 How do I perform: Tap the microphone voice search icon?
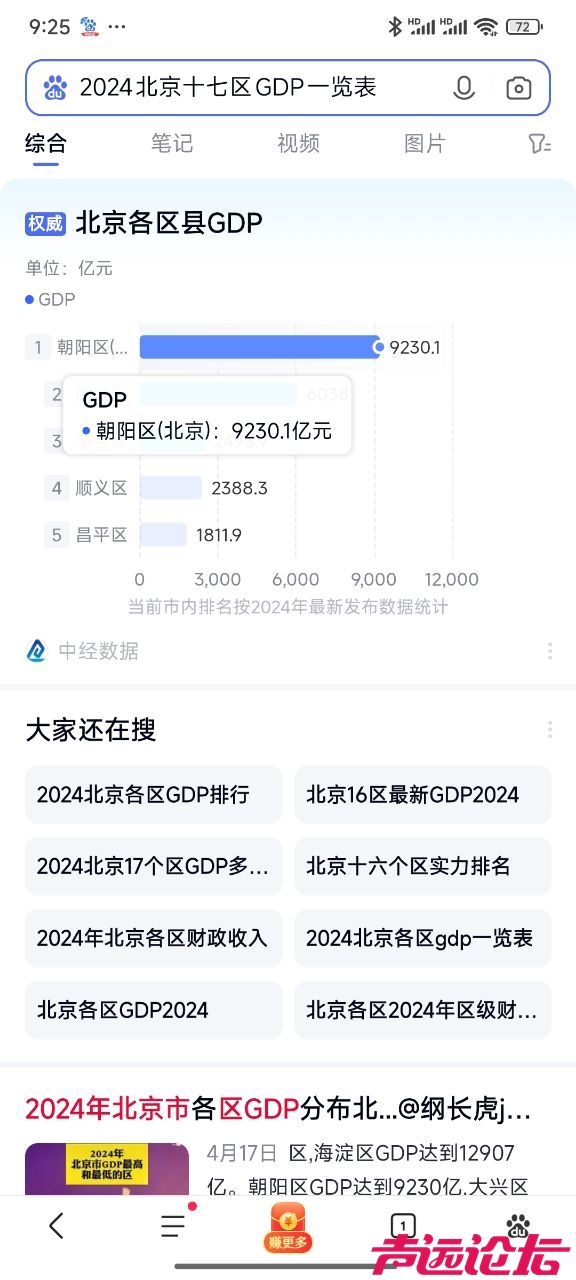point(464,88)
